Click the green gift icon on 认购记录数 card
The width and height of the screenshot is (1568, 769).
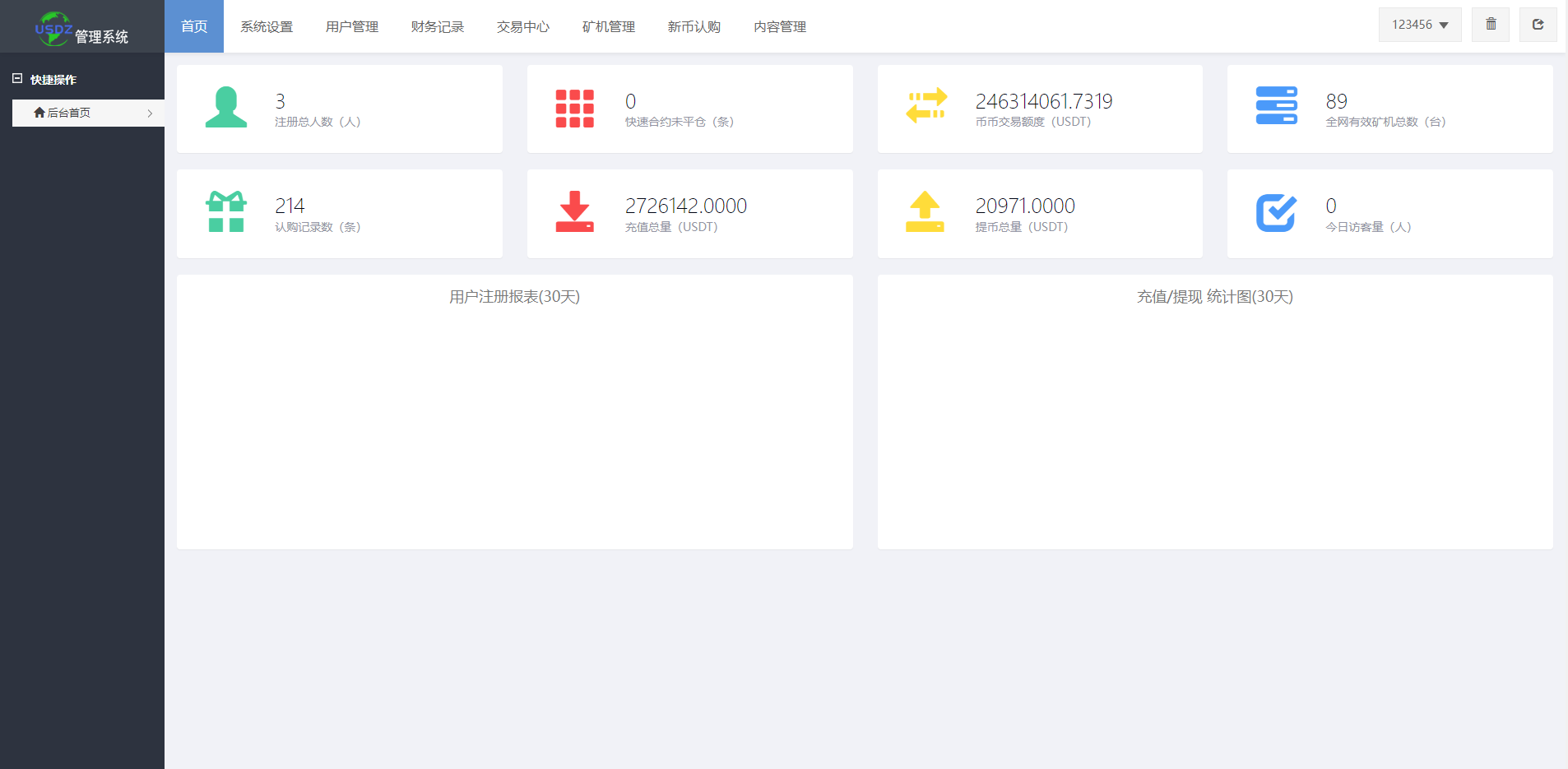coord(225,212)
